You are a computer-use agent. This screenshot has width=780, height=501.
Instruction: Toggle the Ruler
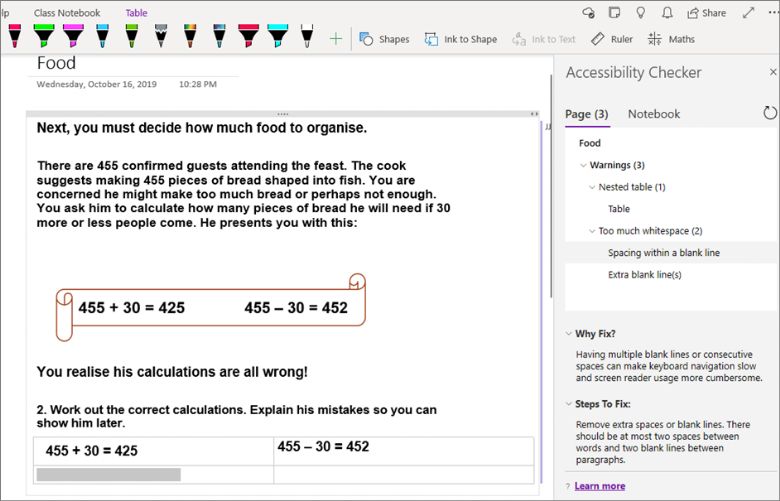coord(611,39)
